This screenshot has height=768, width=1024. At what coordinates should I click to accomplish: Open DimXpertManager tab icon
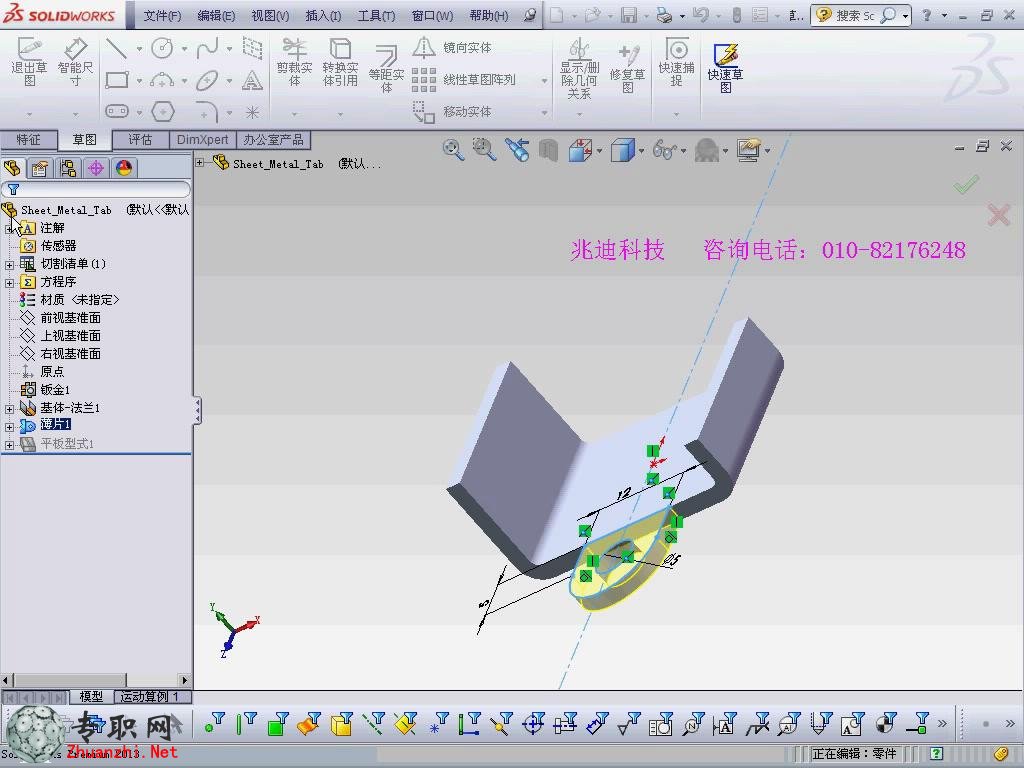click(96, 168)
